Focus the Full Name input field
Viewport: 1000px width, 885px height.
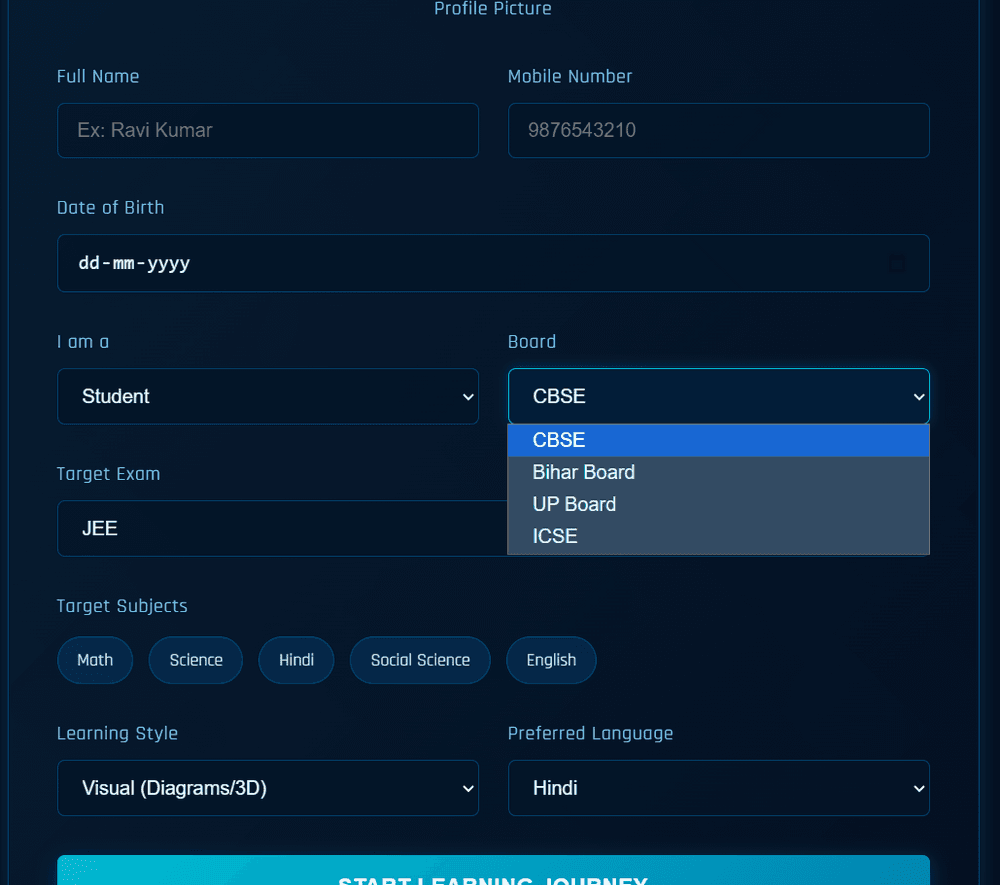(267, 130)
